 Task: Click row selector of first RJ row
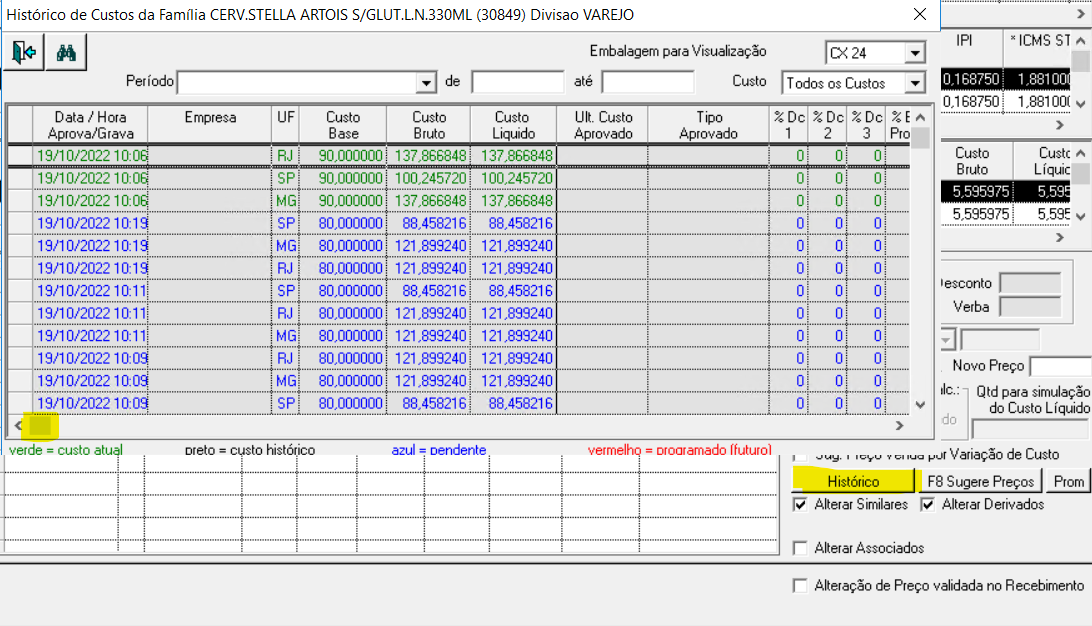(20, 155)
